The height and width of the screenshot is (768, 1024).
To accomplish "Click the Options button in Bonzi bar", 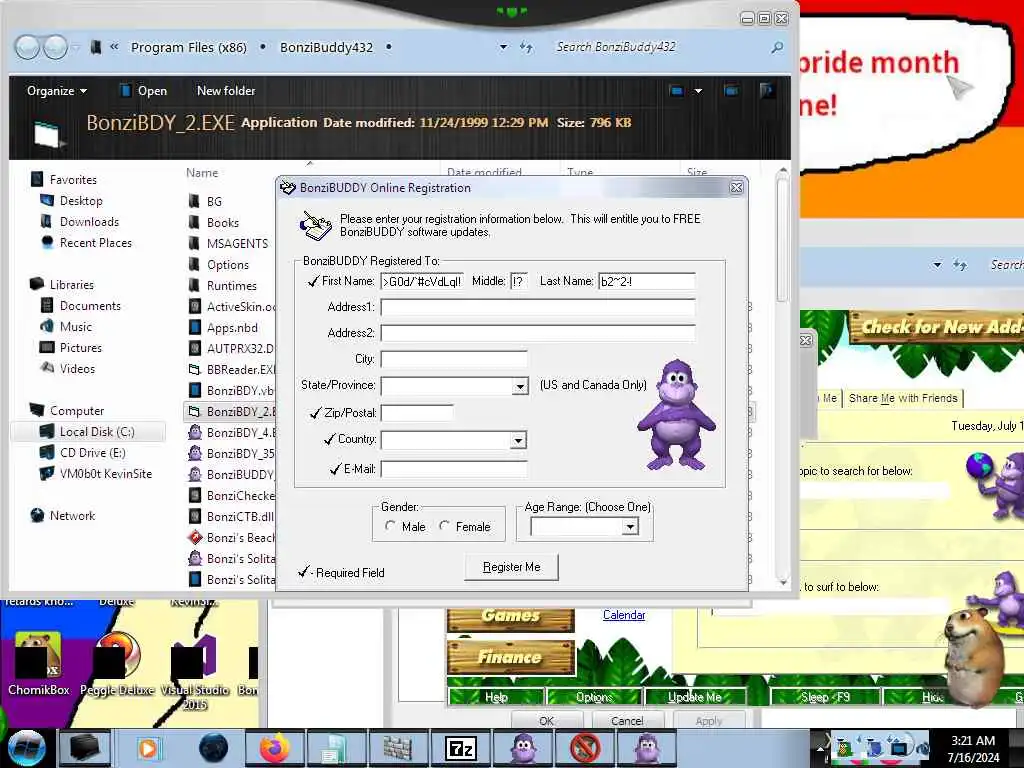I will (594, 697).
